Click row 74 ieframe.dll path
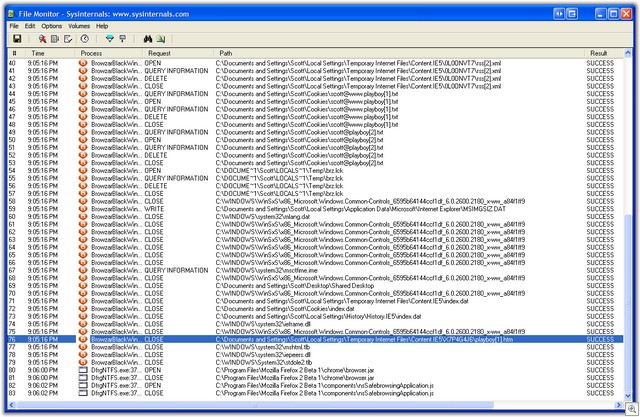640x417 pixels. [x=263, y=324]
